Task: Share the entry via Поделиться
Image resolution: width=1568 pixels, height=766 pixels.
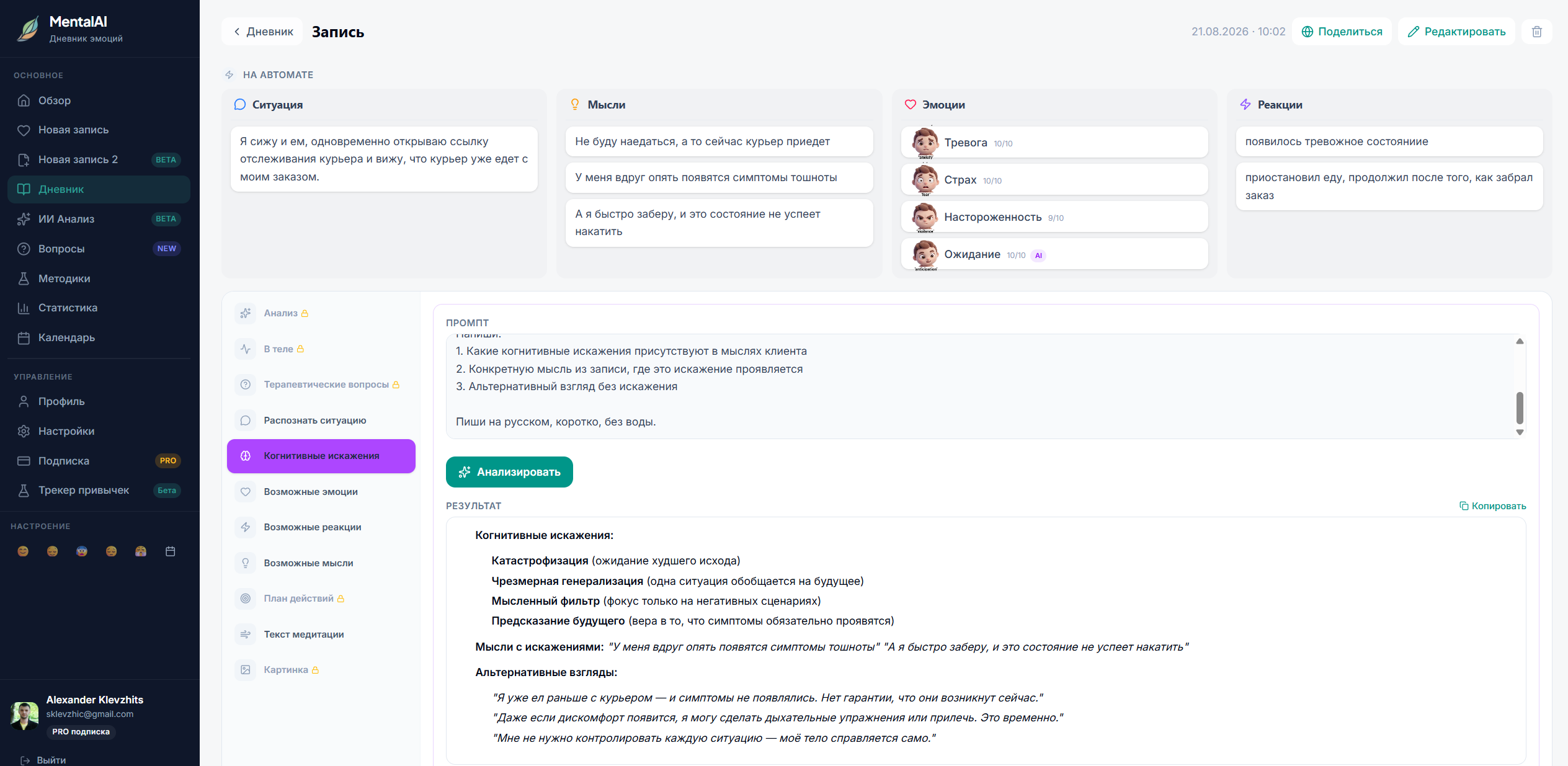Action: click(1342, 32)
